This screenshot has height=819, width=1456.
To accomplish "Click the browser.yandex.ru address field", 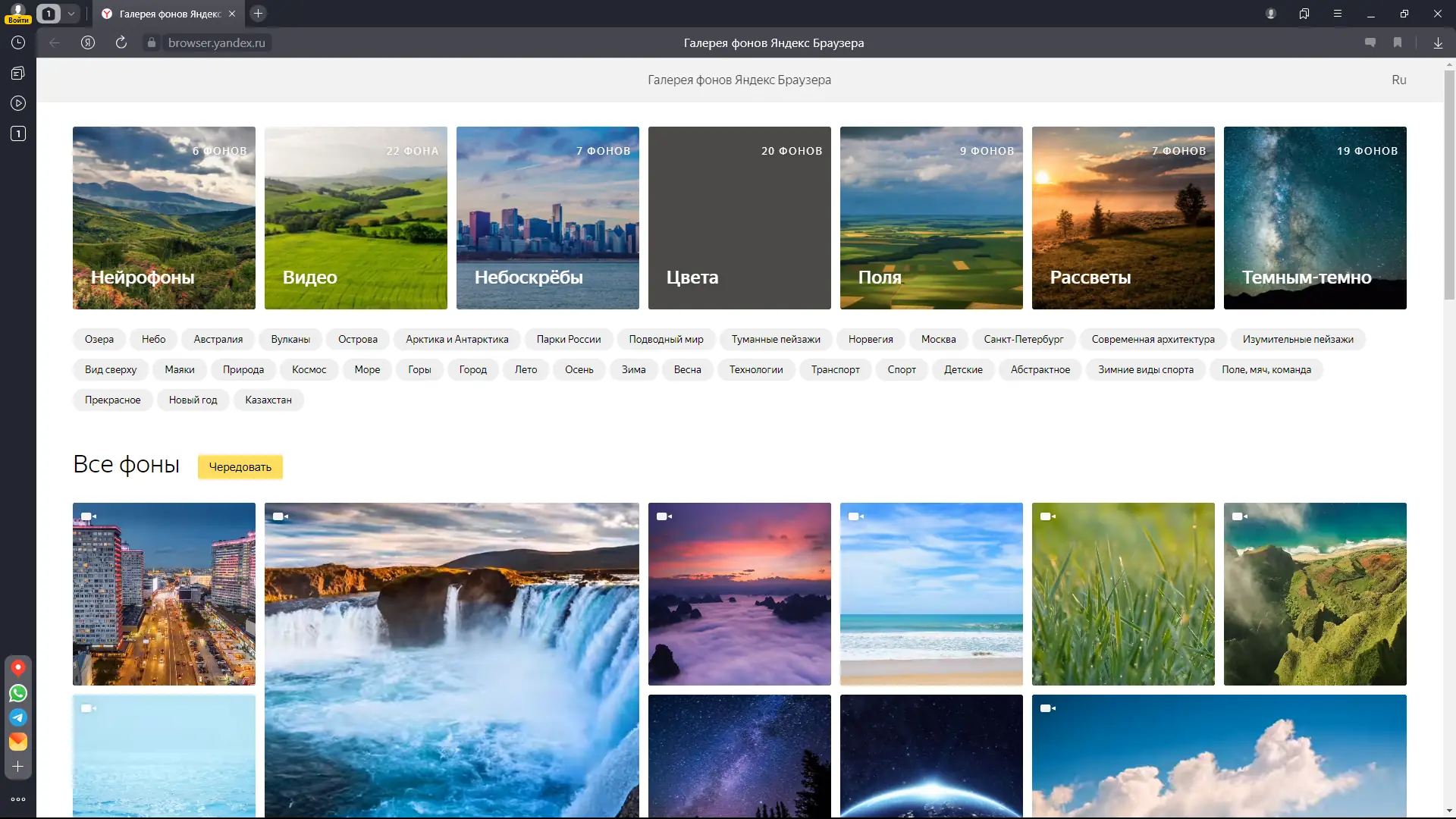I will point(216,43).
